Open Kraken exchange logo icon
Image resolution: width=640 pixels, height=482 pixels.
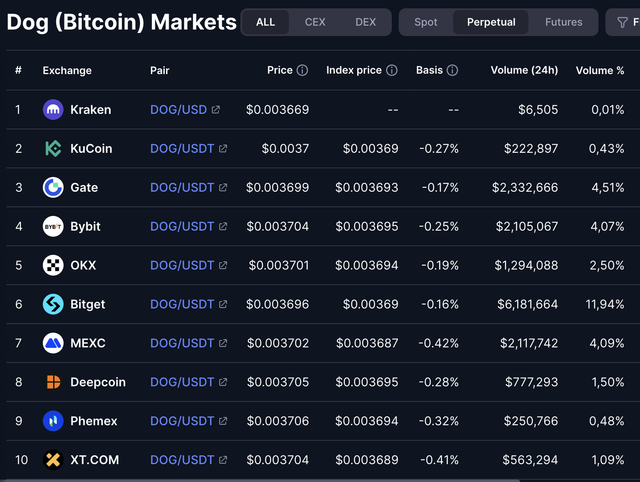point(53,109)
